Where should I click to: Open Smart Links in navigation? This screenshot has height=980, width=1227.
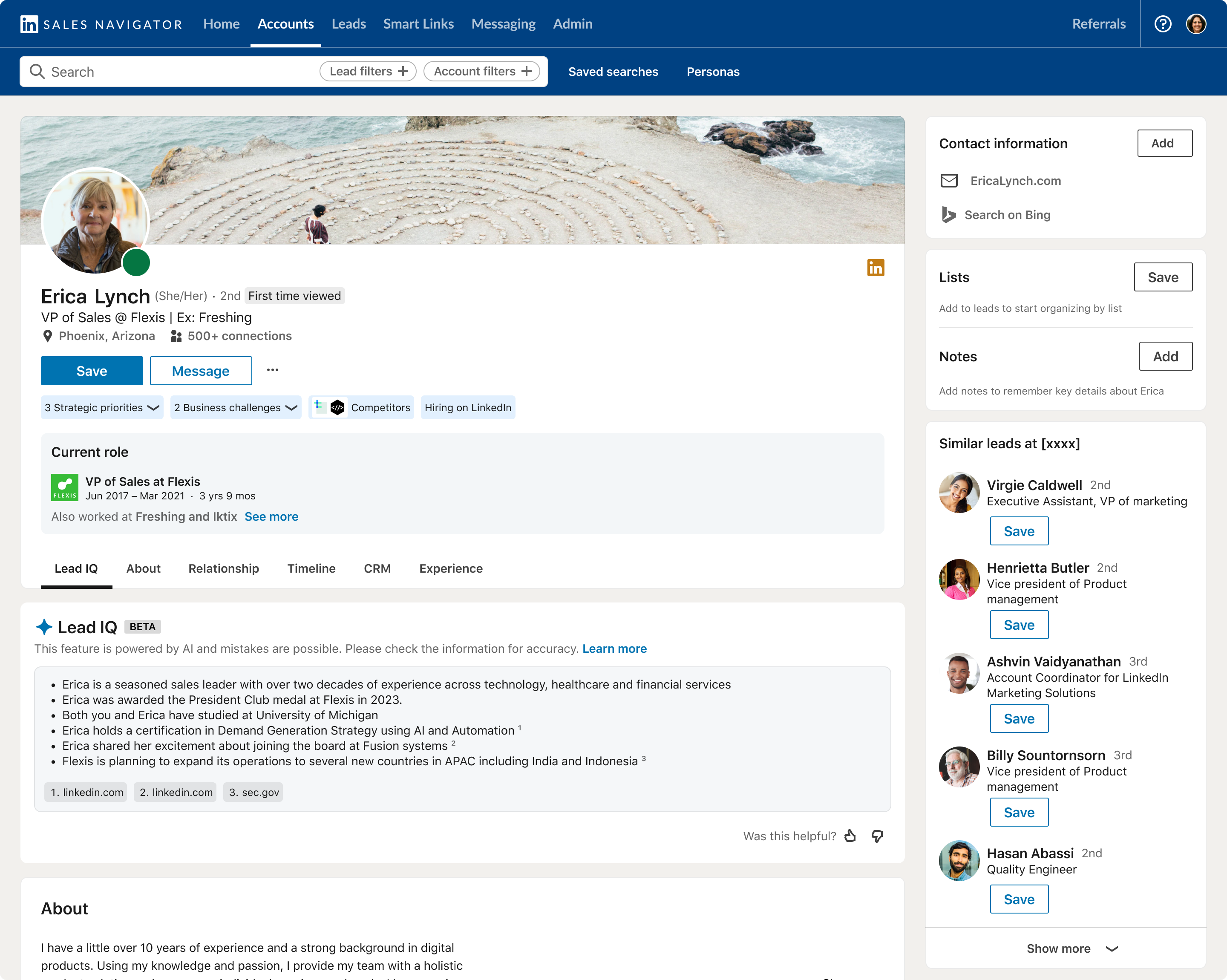(418, 24)
